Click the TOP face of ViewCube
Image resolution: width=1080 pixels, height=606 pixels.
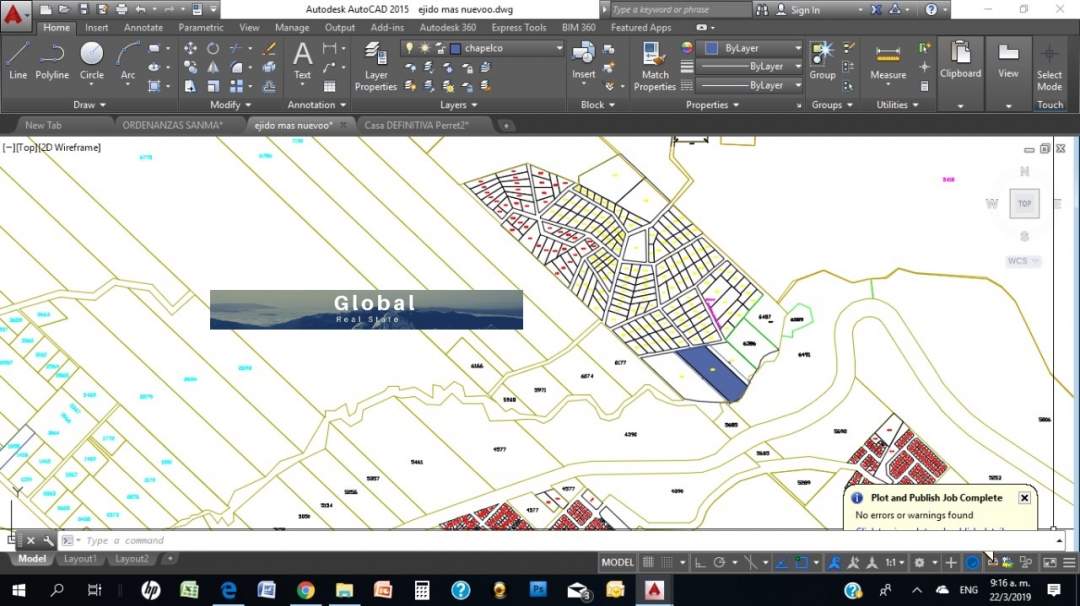pyautogui.click(x=1024, y=204)
